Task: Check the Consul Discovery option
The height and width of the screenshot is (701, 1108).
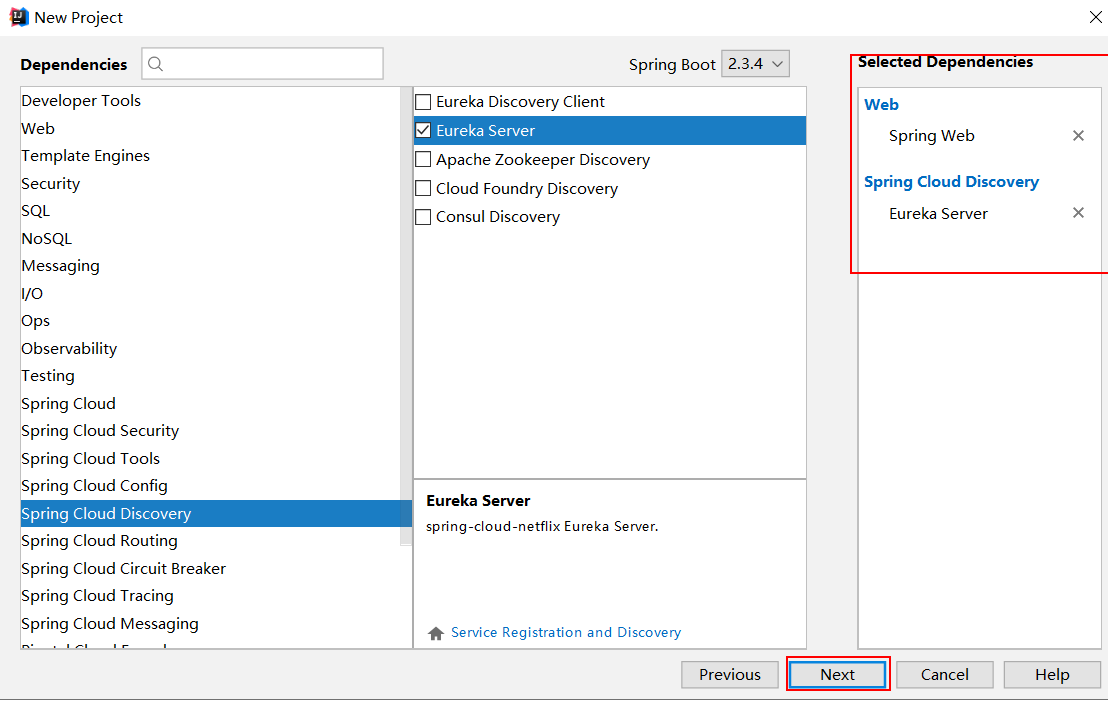Action: (x=423, y=217)
